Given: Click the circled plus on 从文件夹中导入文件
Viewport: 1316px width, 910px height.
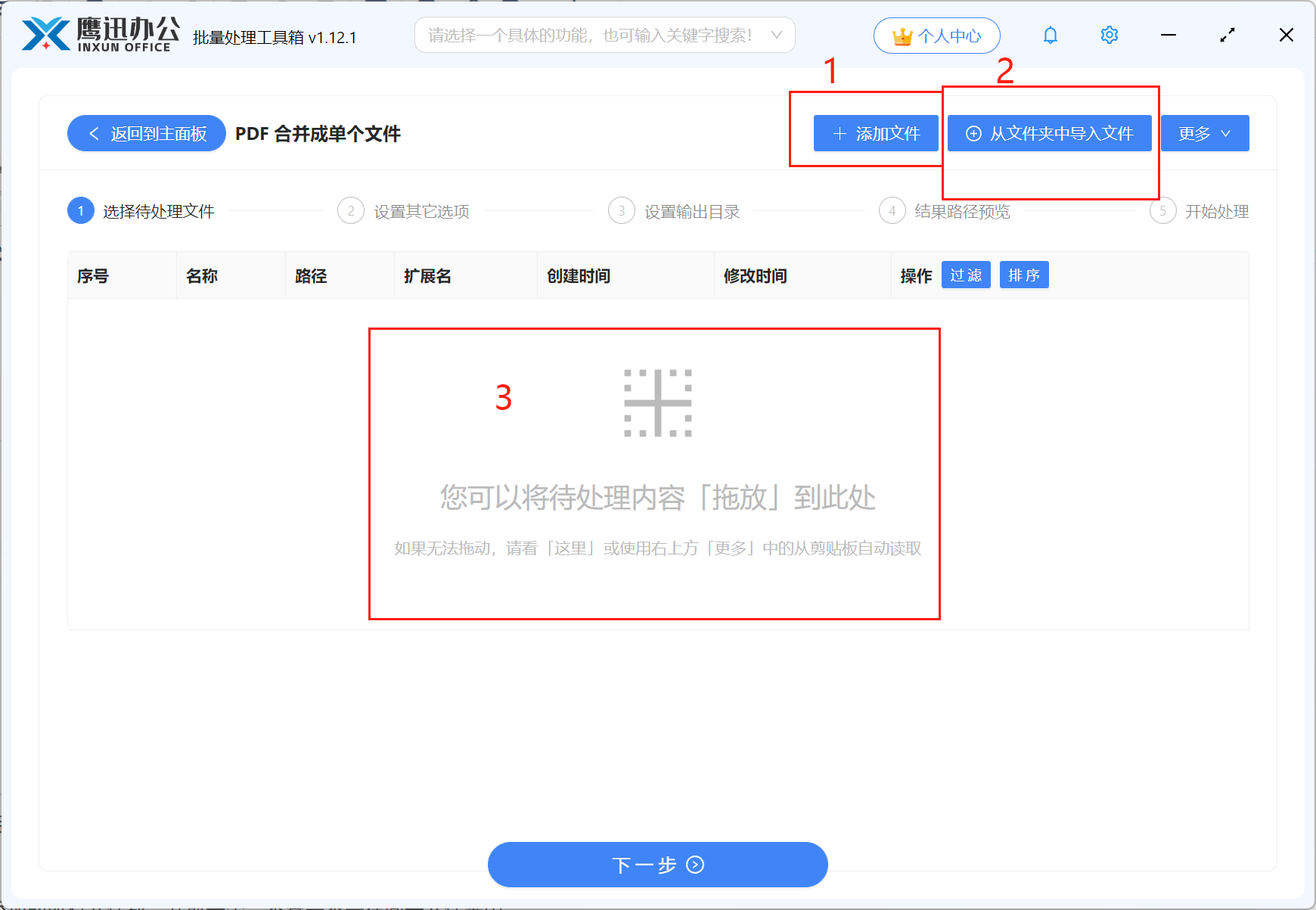Looking at the screenshot, I should [973, 133].
